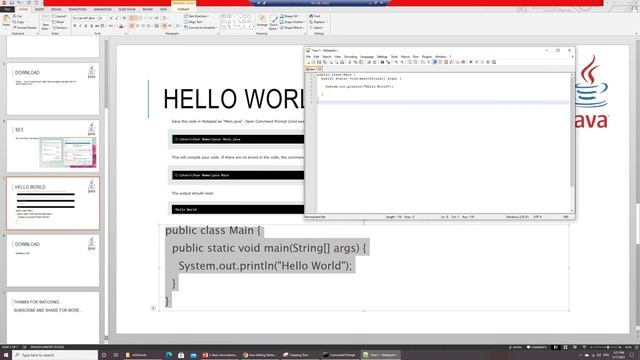Click Convert to SmartArt

[200, 28]
